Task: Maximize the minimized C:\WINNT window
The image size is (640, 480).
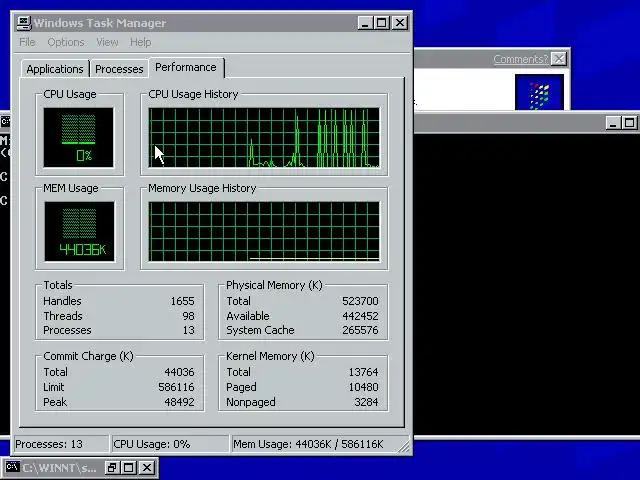Action: [129, 468]
